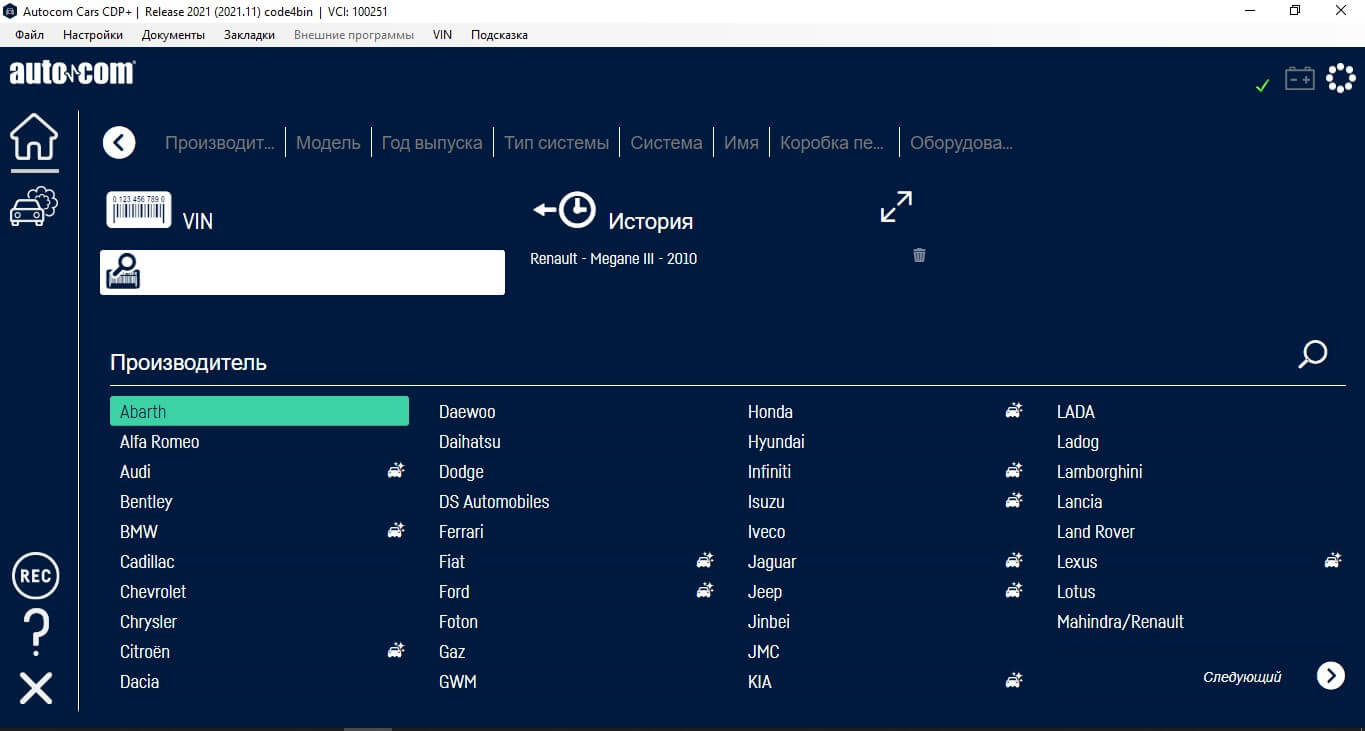Click the green checkmark status icon
This screenshot has height=731, width=1365.
point(1262,86)
